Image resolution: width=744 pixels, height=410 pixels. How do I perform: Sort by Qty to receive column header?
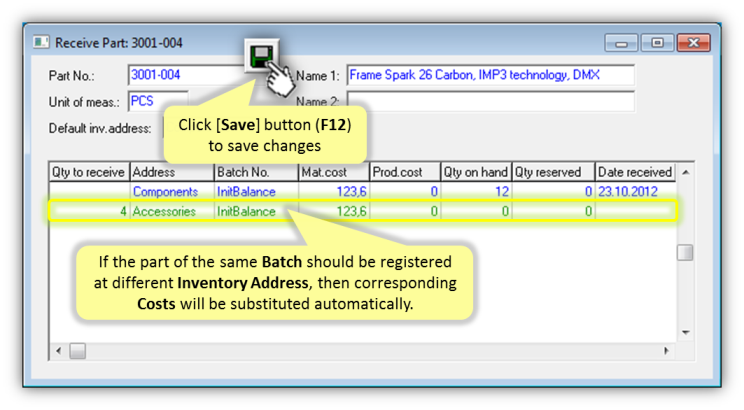coord(89,172)
